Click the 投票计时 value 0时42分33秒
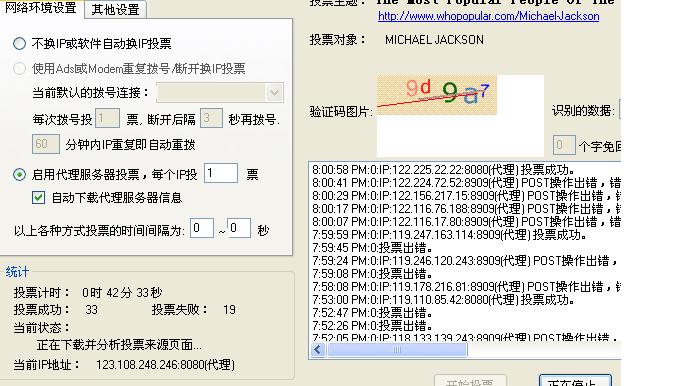Screen dimensions: 683x386 tap(122, 293)
